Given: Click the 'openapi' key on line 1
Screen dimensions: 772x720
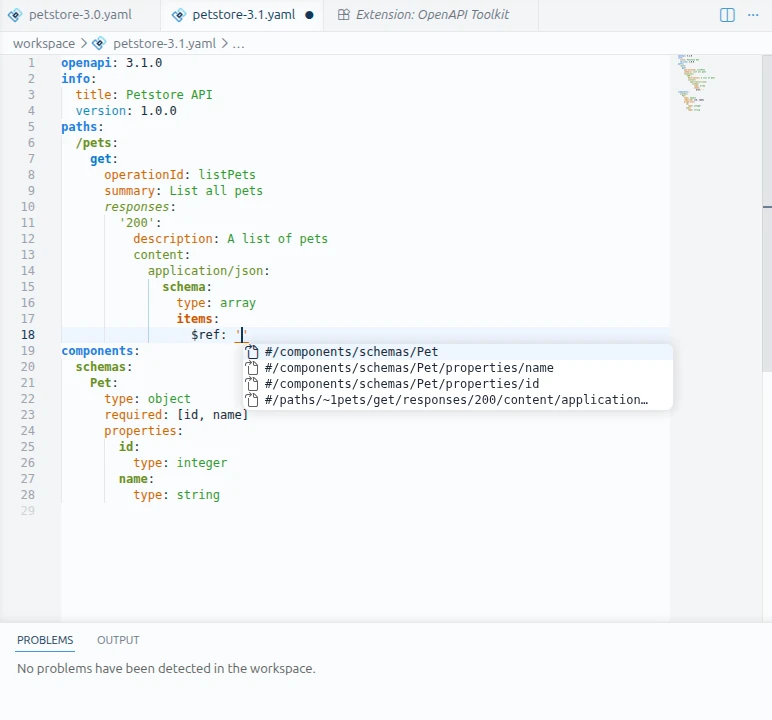Looking at the screenshot, I should point(86,63).
